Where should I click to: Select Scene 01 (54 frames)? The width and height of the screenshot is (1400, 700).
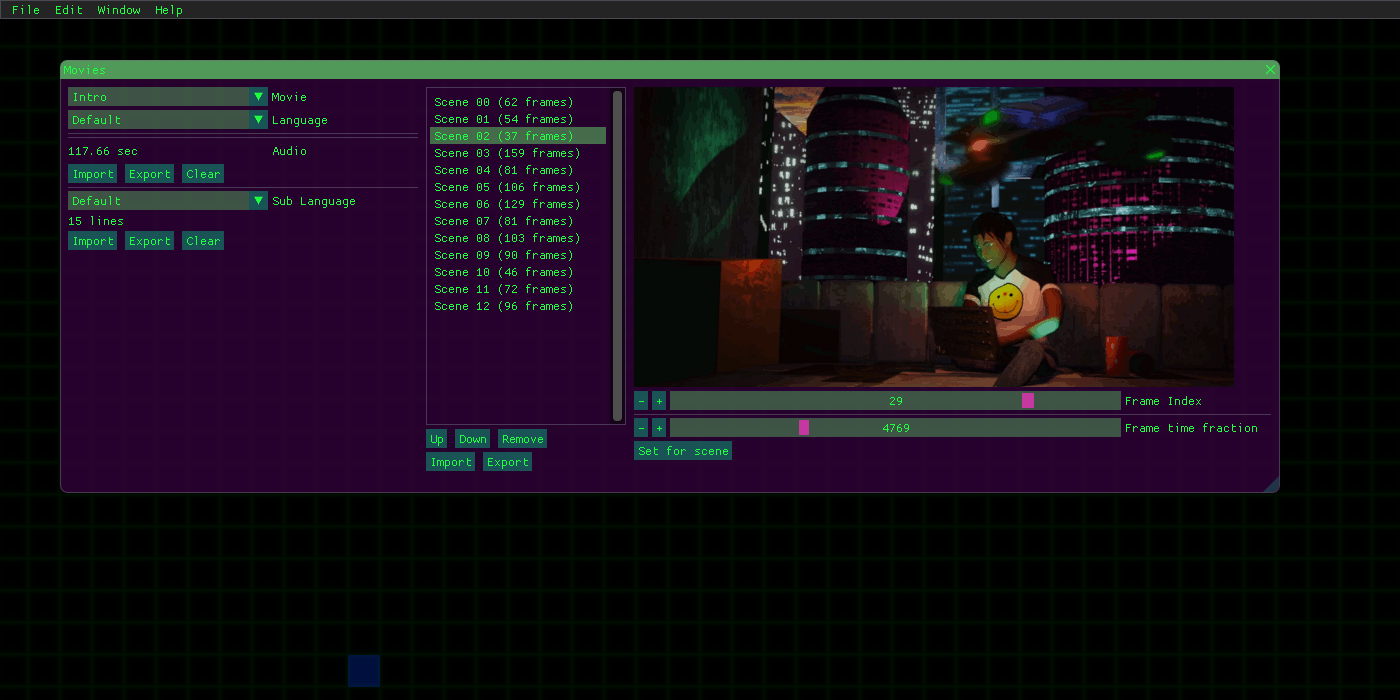coord(518,119)
